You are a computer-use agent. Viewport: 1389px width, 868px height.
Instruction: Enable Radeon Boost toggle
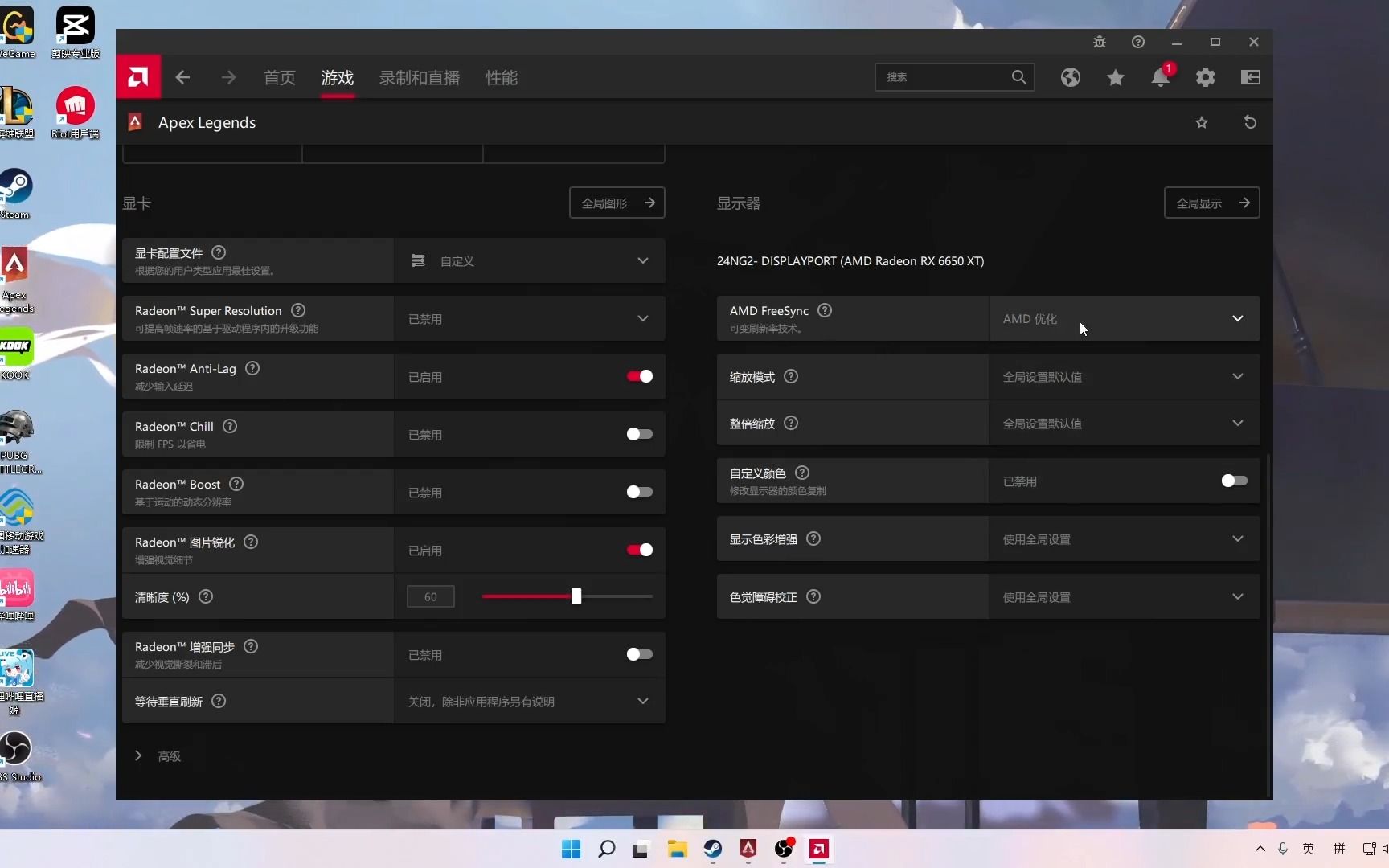(638, 492)
